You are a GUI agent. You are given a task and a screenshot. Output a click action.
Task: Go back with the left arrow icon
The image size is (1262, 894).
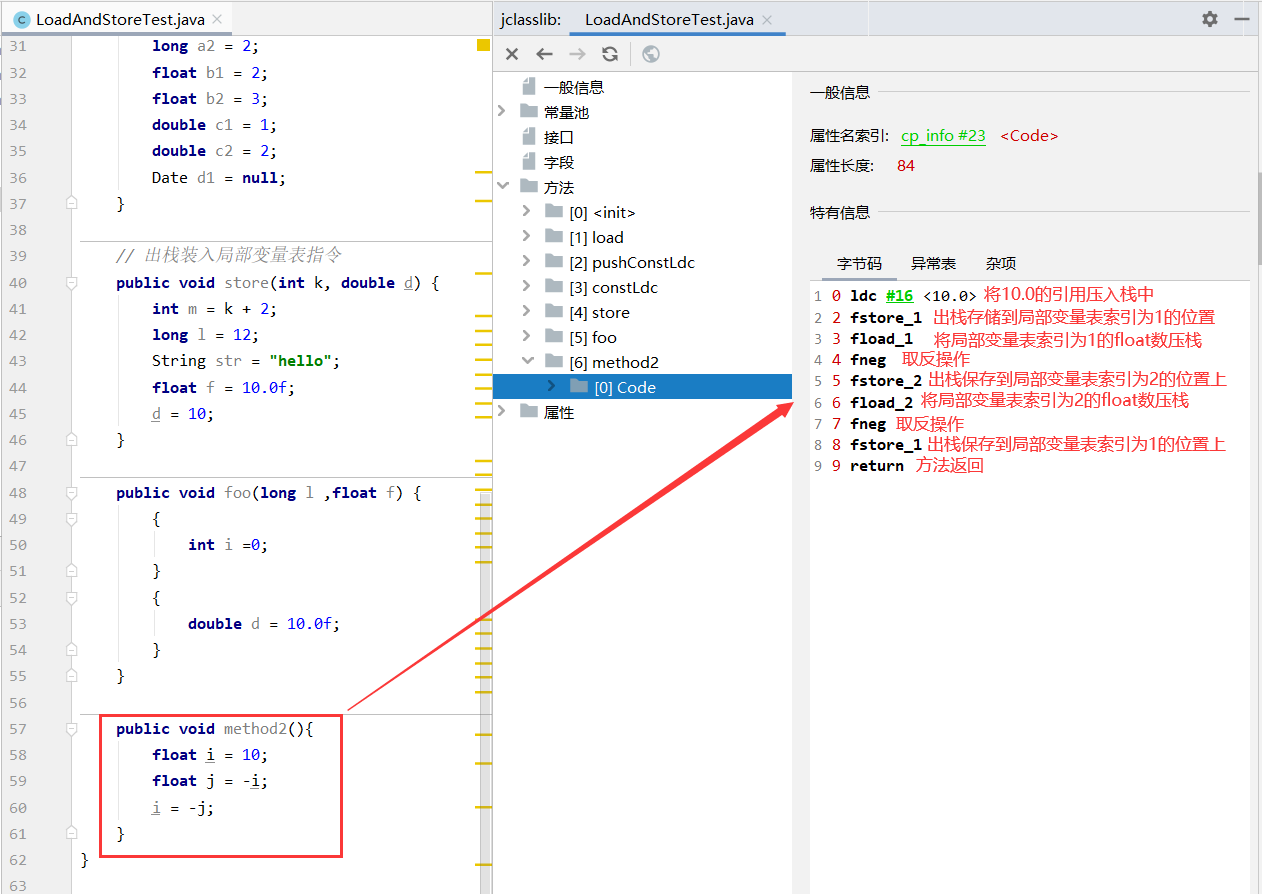(544, 54)
